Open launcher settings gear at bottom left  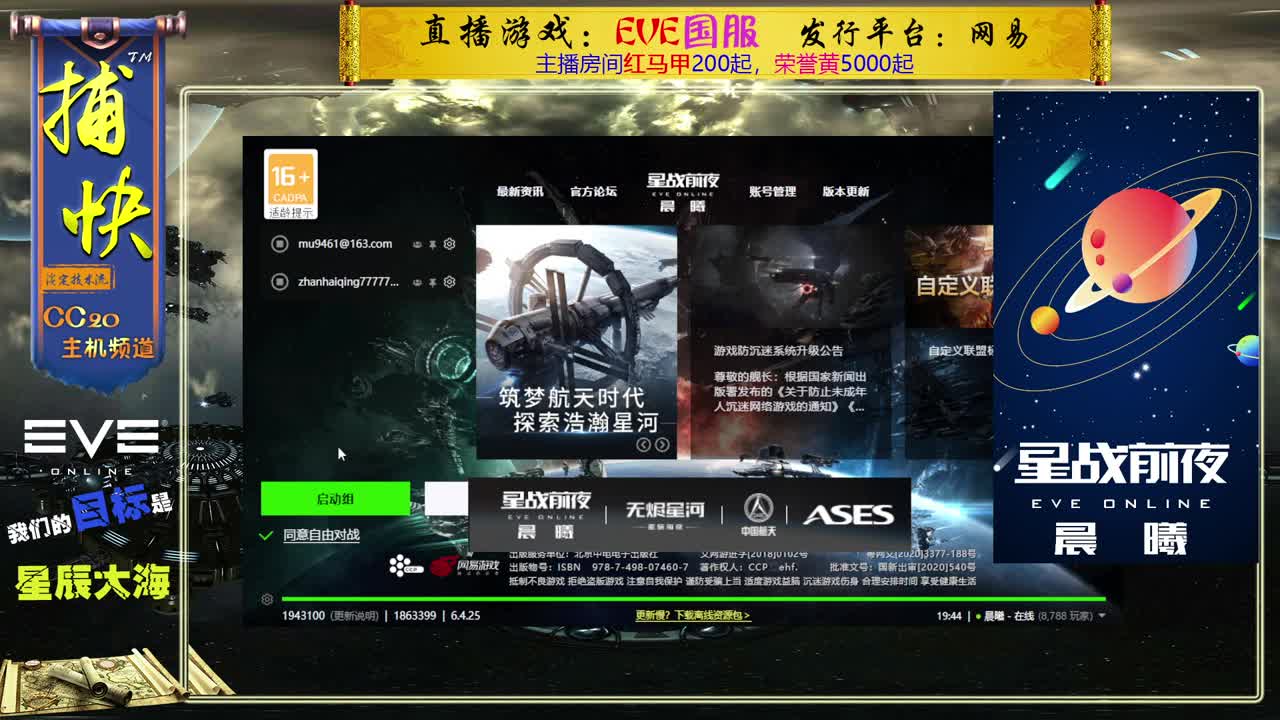(x=267, y=599)
